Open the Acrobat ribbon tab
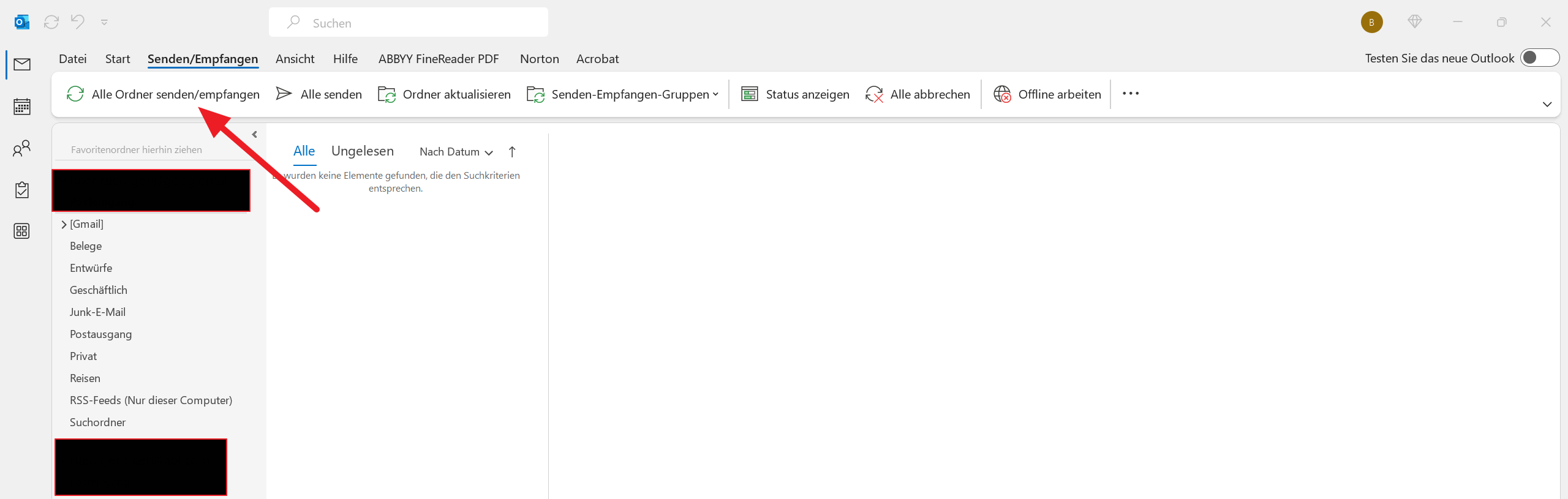This screenshot has height=499, width=1568. point(598,59)
